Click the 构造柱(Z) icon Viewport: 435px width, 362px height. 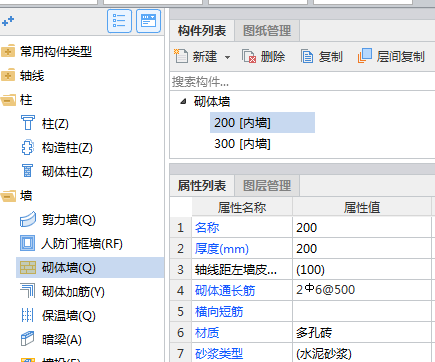coord(28,147)
